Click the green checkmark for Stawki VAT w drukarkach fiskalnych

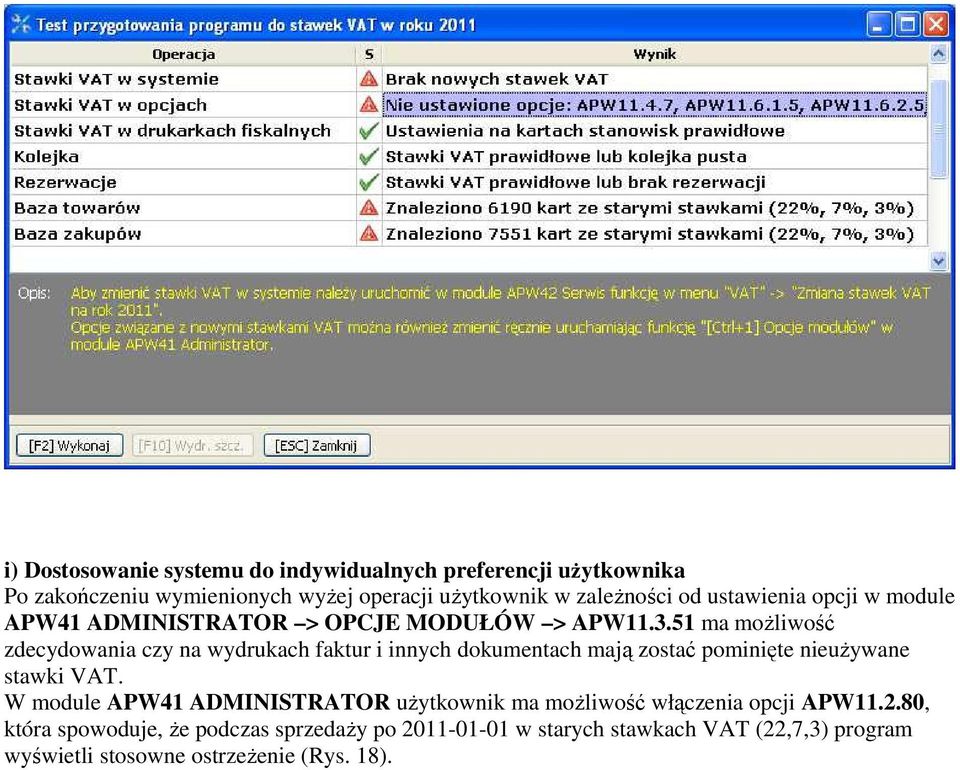pyautogui.click(x=369, y=130)
